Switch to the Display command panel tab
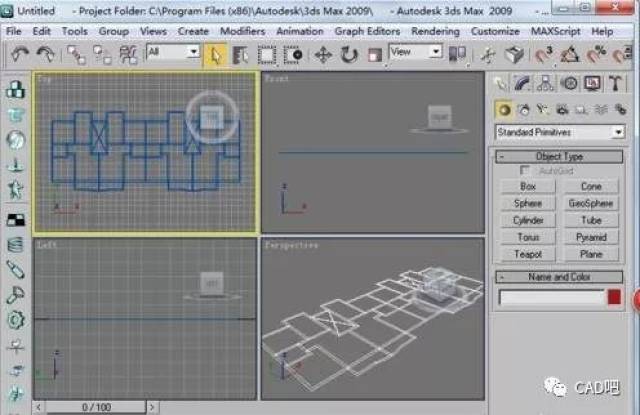 coord(592,84)
